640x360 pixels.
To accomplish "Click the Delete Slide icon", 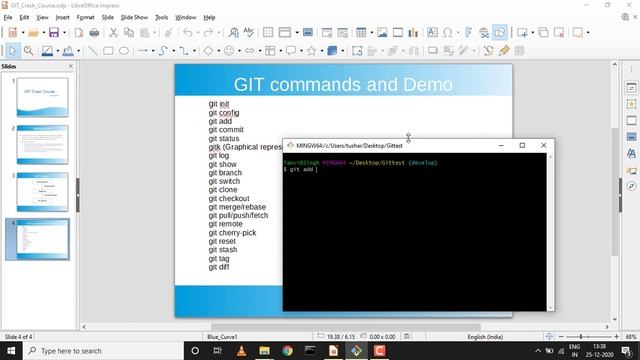I will click(559, 32).
